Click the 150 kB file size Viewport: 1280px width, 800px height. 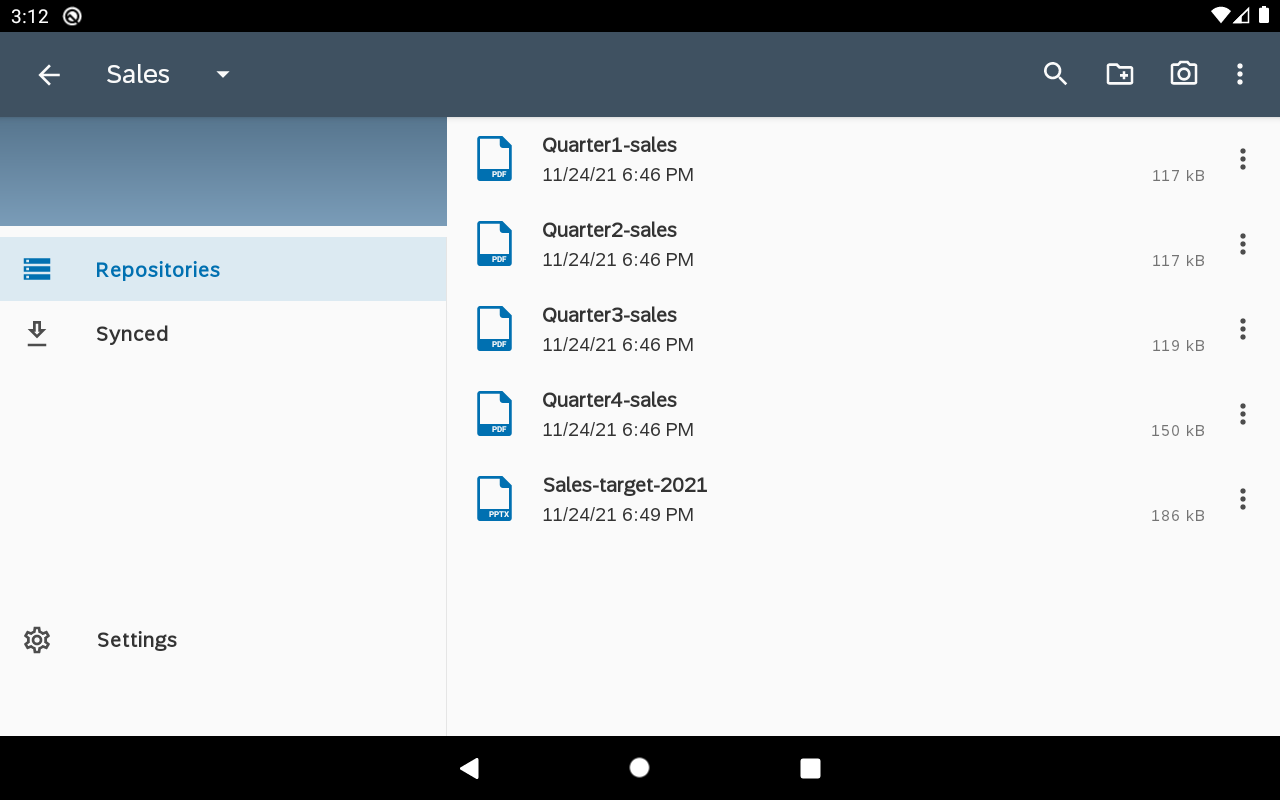click(1178, 431)
